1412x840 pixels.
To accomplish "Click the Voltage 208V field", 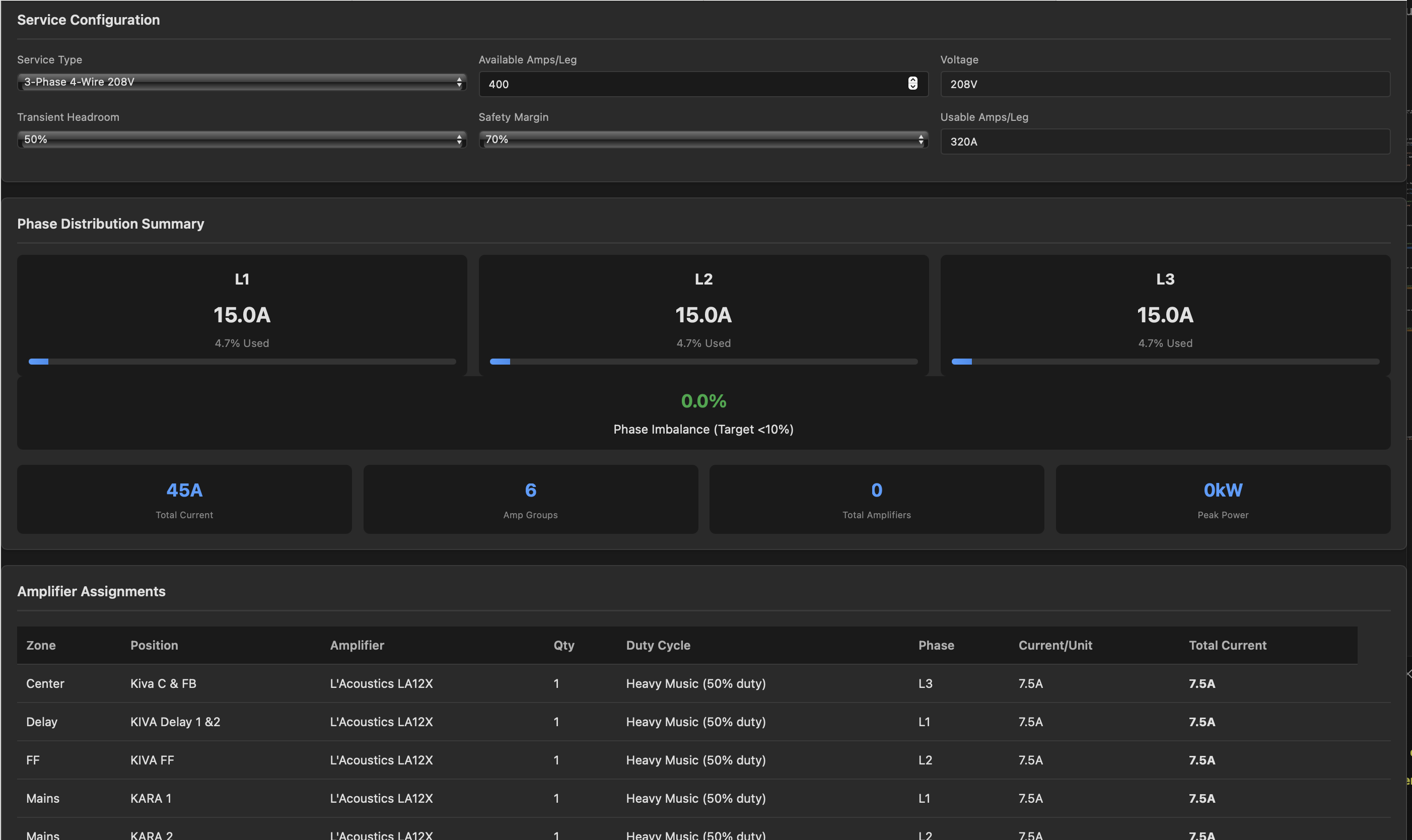I will click(x=1165, y=84).
